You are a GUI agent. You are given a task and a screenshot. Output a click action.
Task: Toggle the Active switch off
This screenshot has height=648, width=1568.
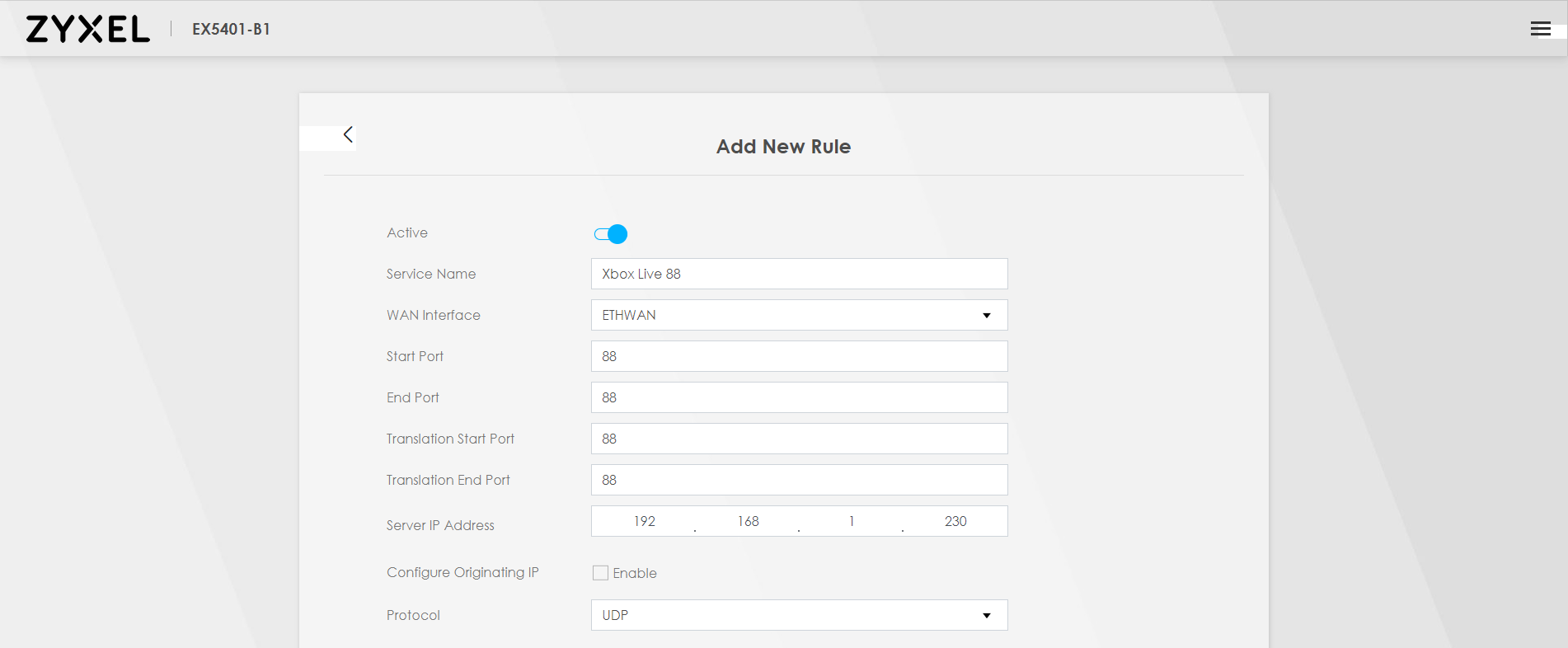[x=611, y=234]
